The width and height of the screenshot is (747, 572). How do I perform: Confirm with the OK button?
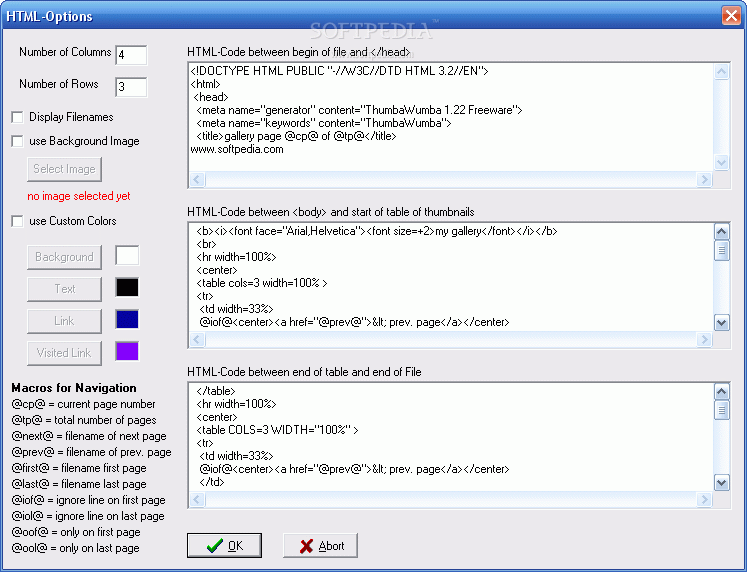click(x=224, y=545)
